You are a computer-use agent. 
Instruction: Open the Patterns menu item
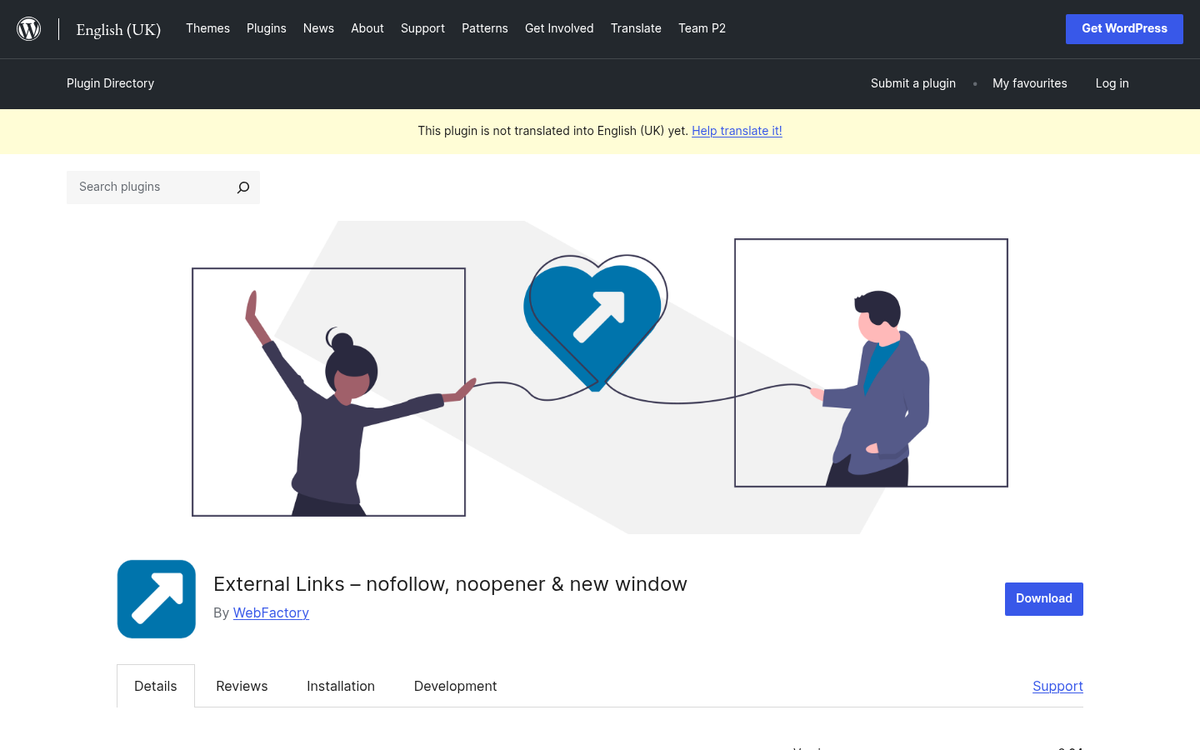[x=485, y=28]
